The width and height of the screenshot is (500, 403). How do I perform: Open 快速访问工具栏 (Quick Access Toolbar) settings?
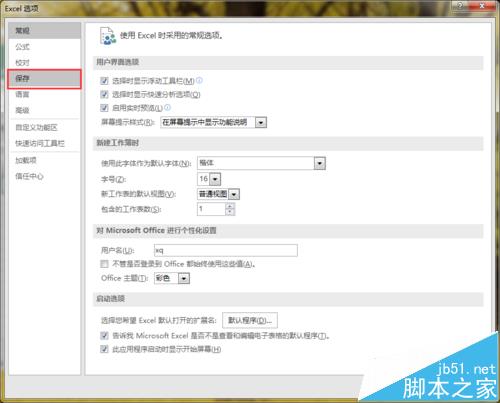(44, 143)
